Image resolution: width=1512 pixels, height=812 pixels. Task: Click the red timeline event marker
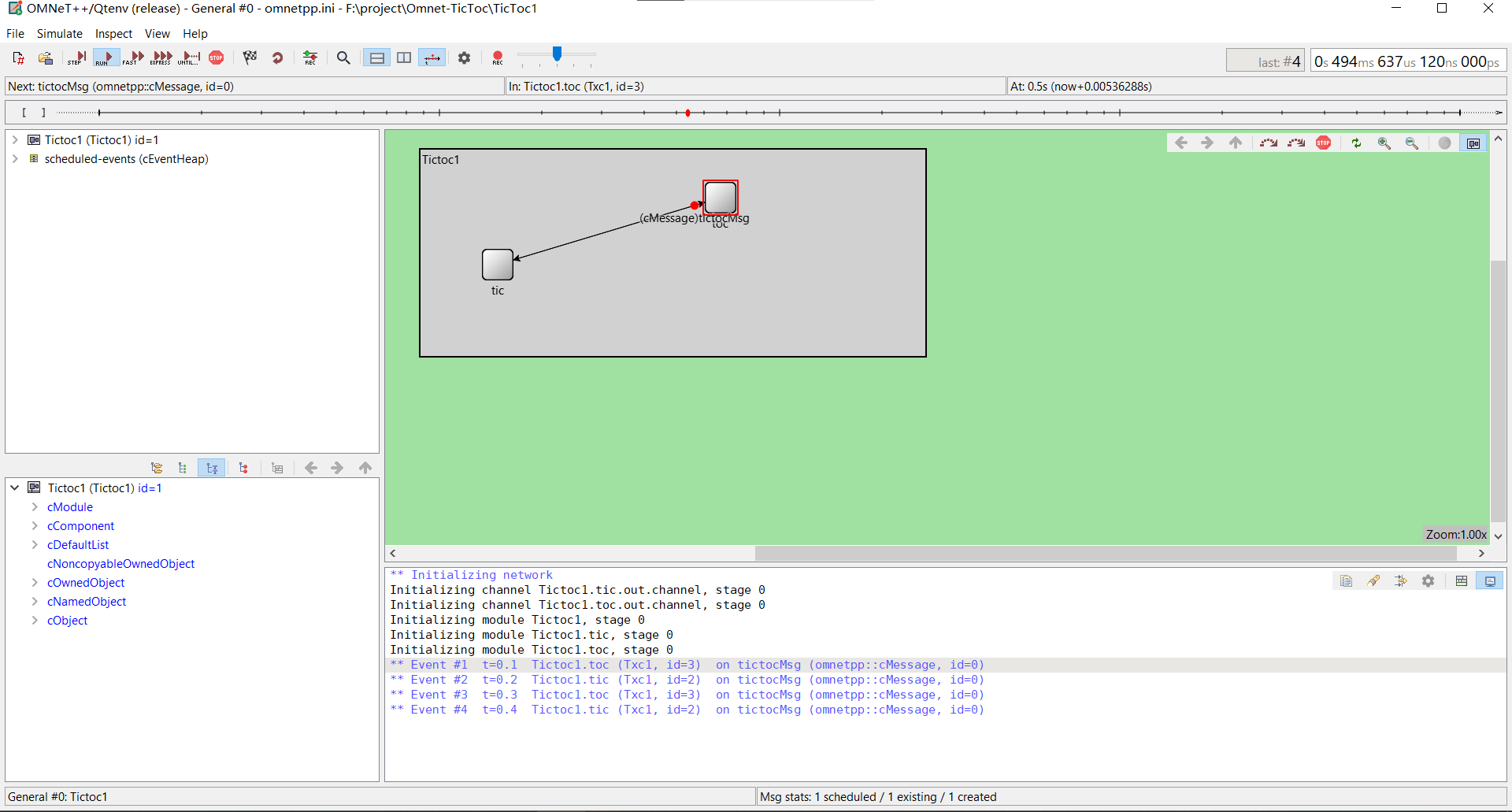tap(687, 113)
